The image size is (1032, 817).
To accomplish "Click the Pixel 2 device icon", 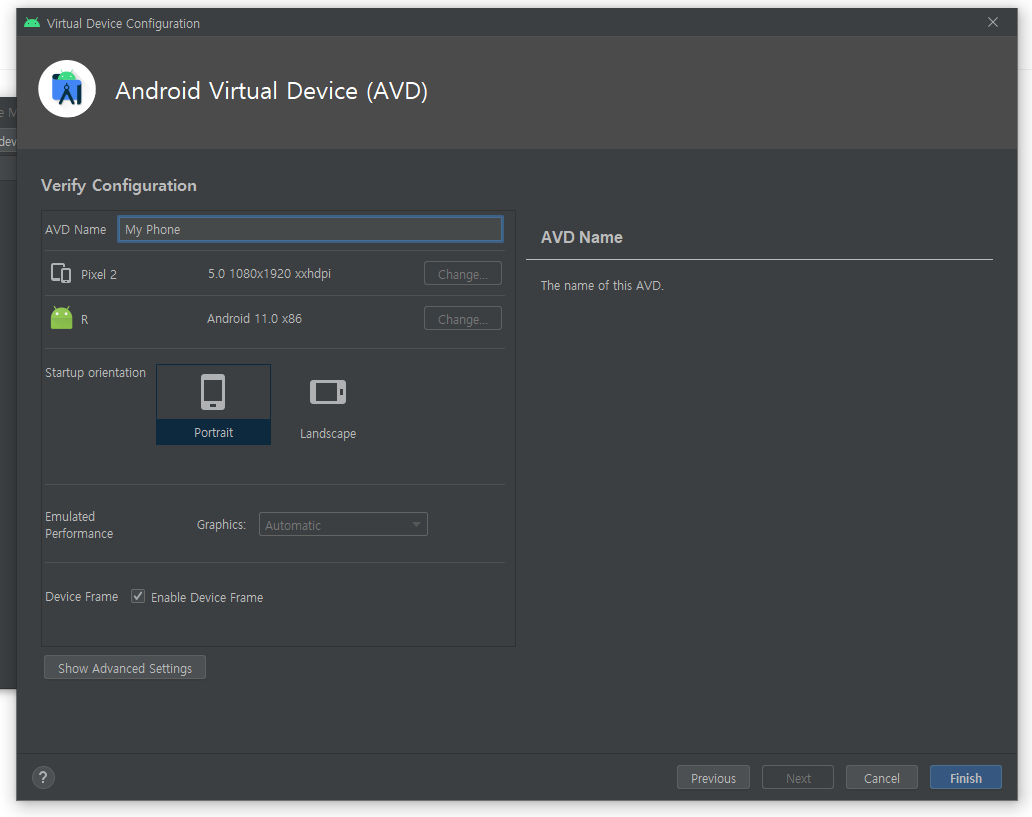I will coord(61,273).
